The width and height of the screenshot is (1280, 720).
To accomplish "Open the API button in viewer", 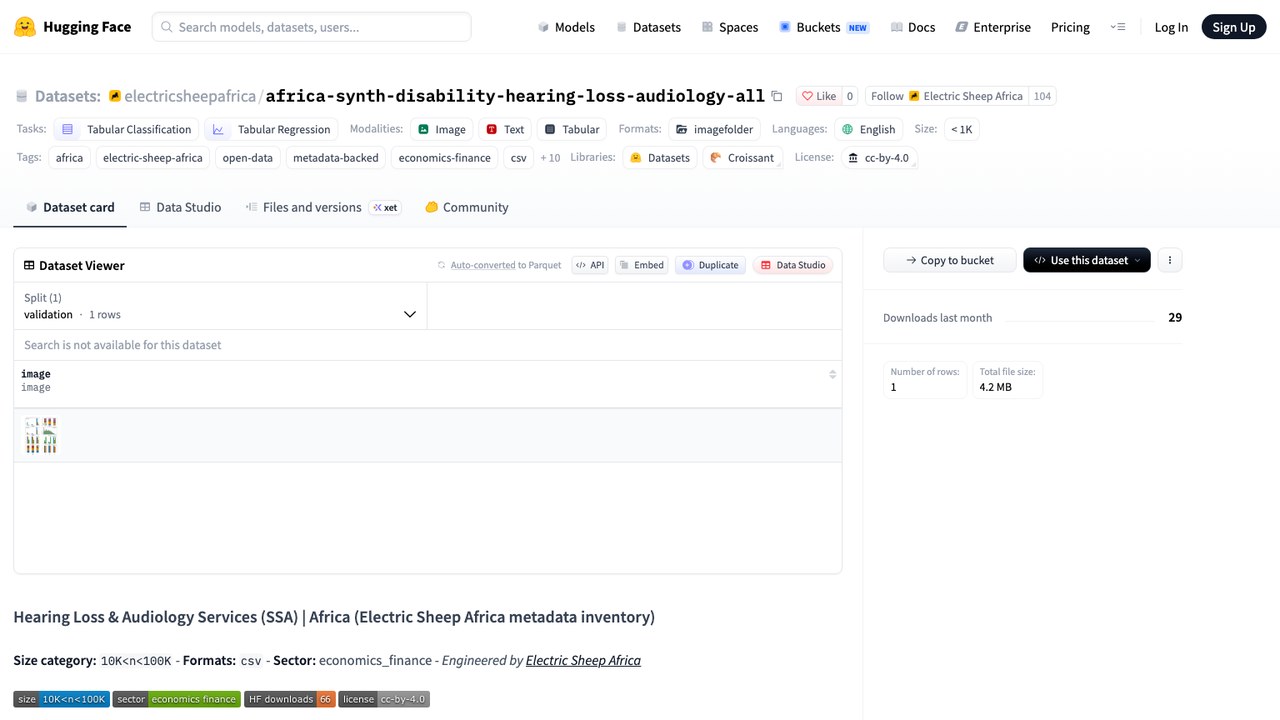I will [590, 265].
